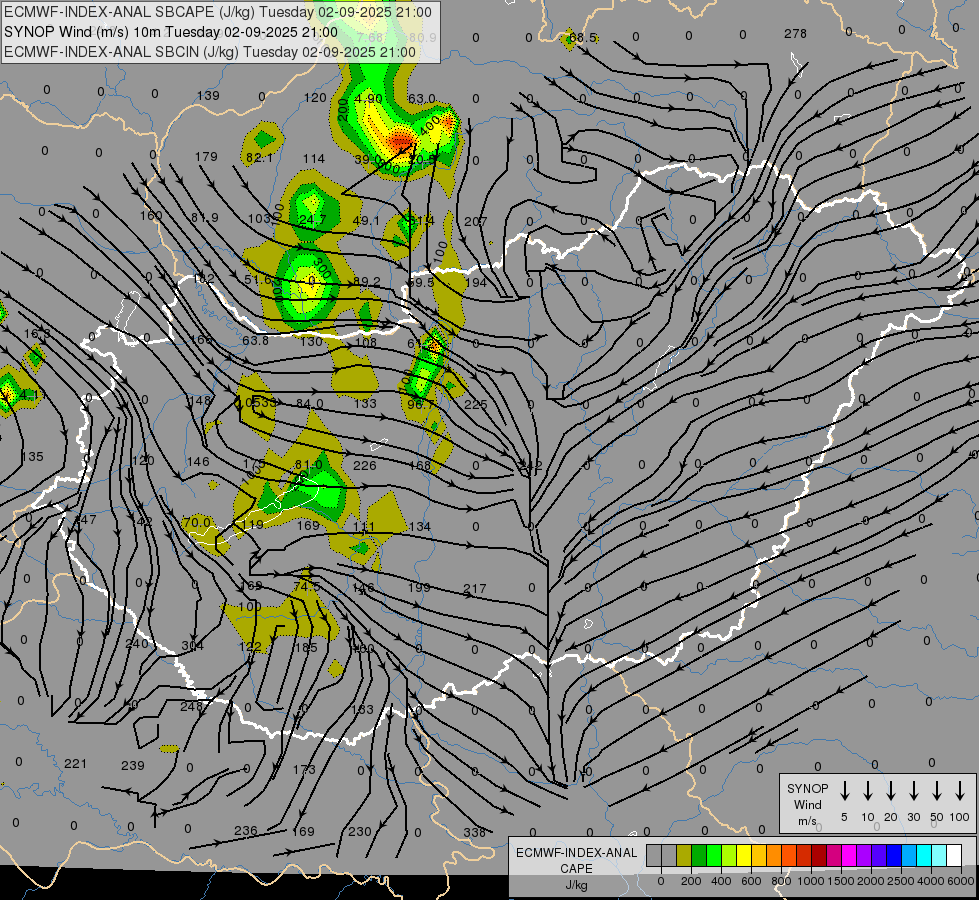Viewport: 979px width, 900px height.
Task: Click the SYNOP label in wind legend
Action: point(807,788)
